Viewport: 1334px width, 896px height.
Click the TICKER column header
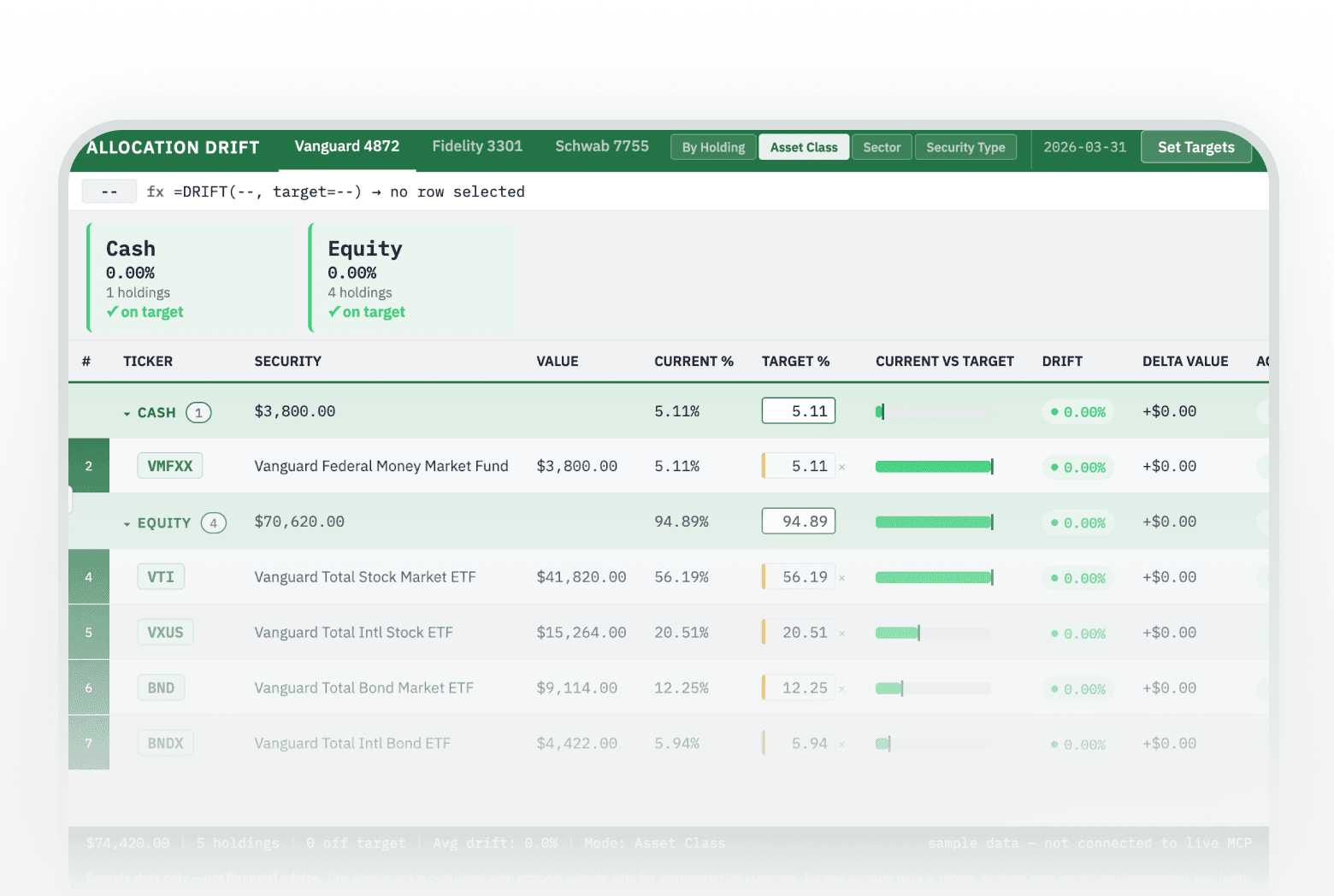coord(148,361)
